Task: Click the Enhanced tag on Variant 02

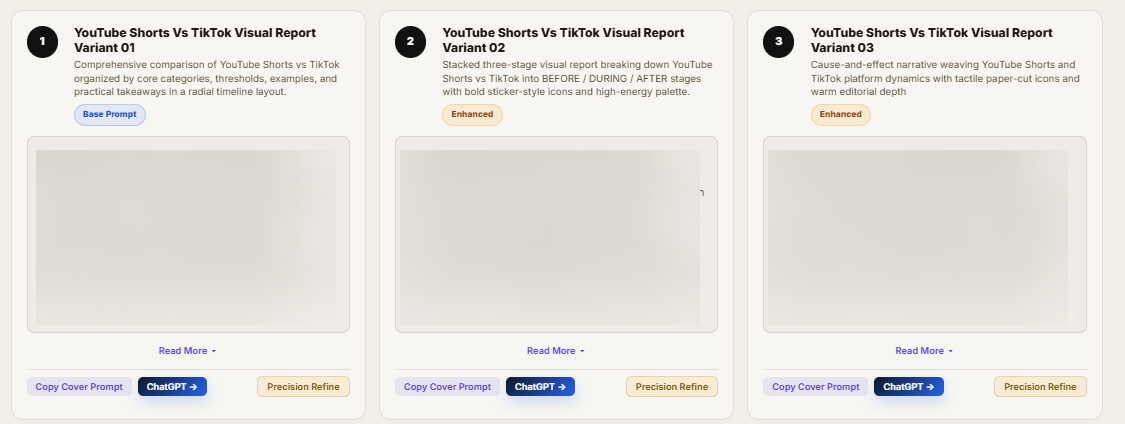Action: coord(472,115)
